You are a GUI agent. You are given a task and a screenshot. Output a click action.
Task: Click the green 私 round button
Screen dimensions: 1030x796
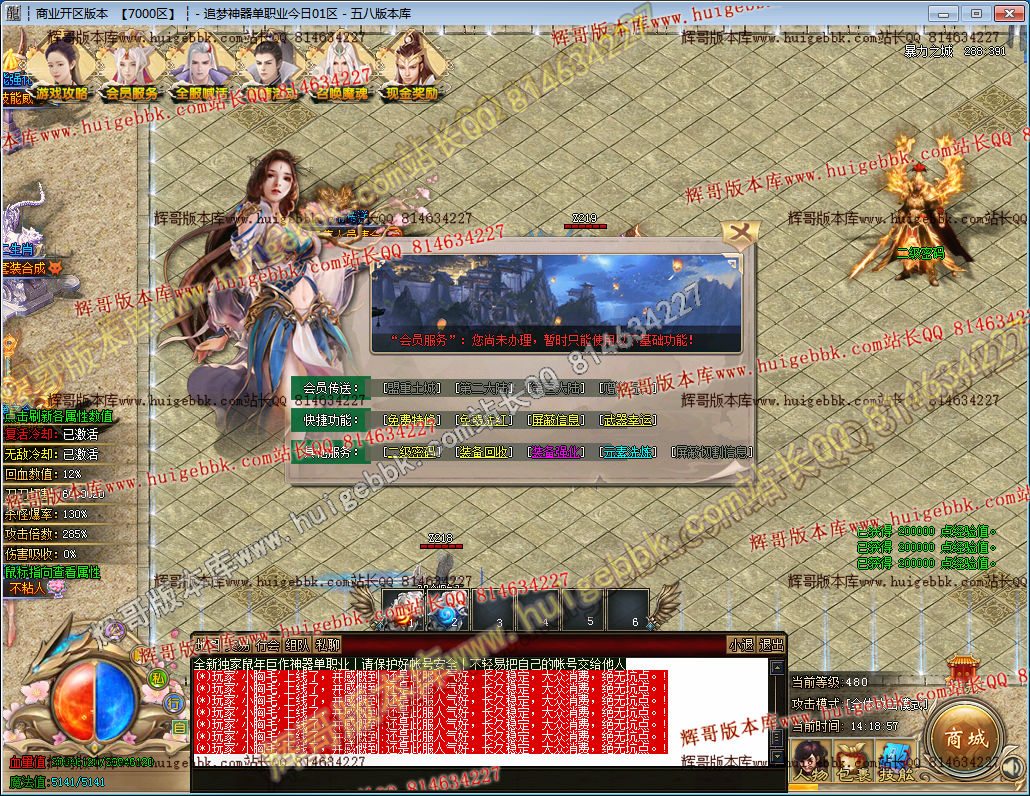[158, 678]
